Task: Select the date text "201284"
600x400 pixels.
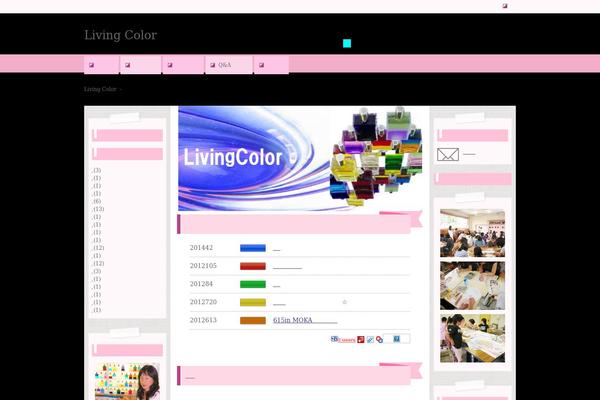Action: coord(201,284)
